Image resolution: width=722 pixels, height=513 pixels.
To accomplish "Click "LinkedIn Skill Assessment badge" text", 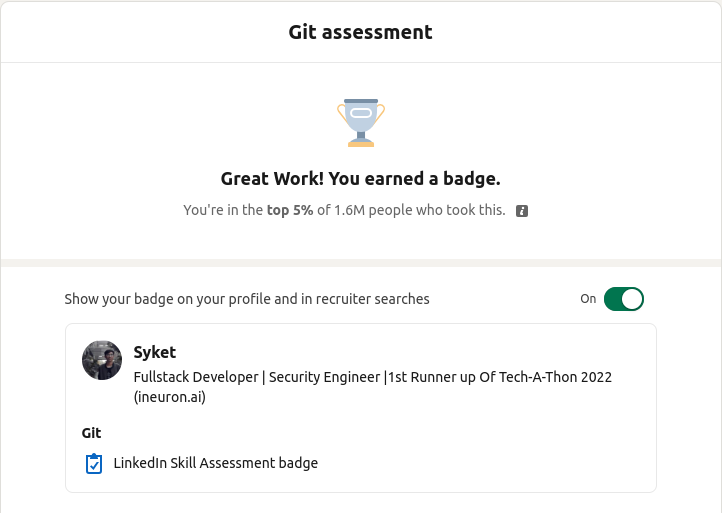I will (215, 463).
